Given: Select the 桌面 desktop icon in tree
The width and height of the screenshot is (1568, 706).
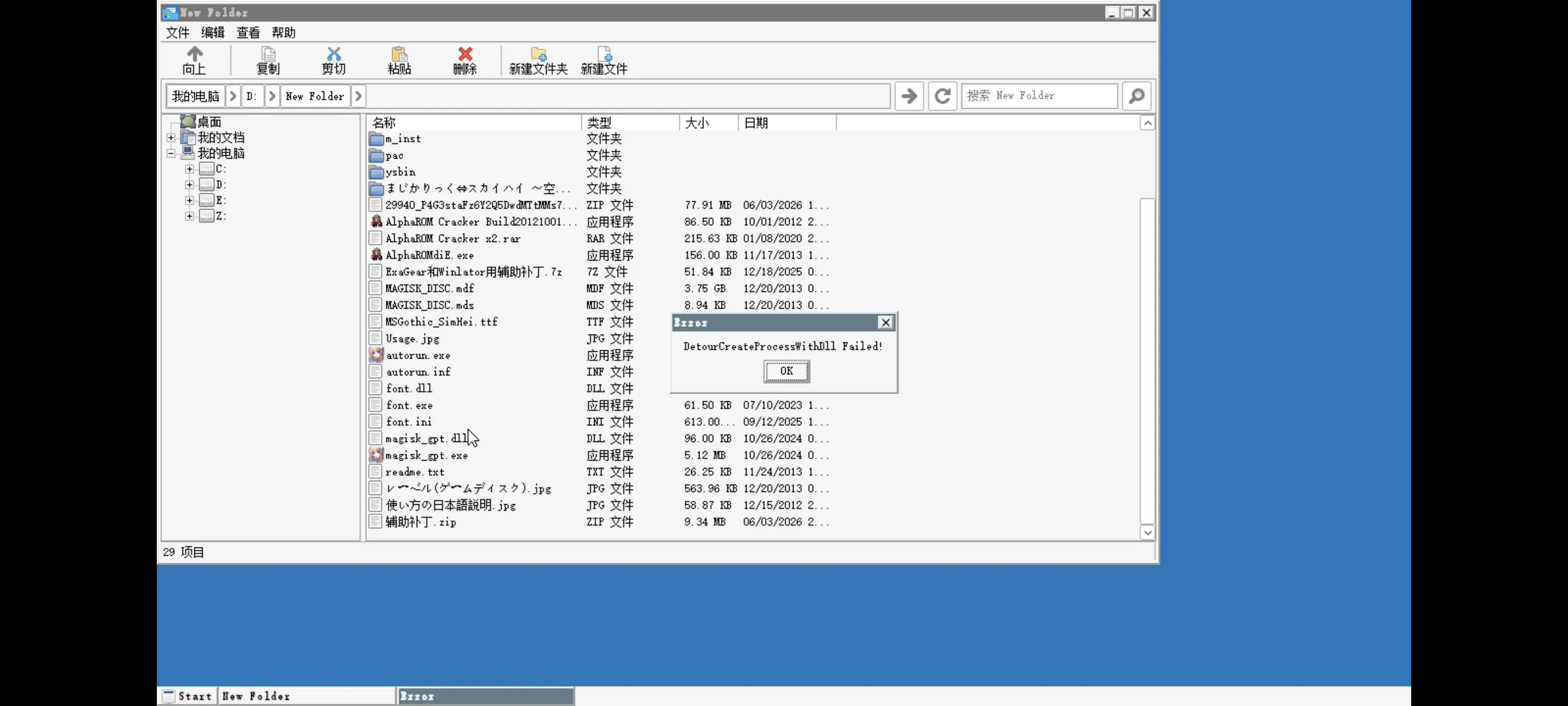Looking at the screenshot, I should pyautogui.click(x=188, y=122).
